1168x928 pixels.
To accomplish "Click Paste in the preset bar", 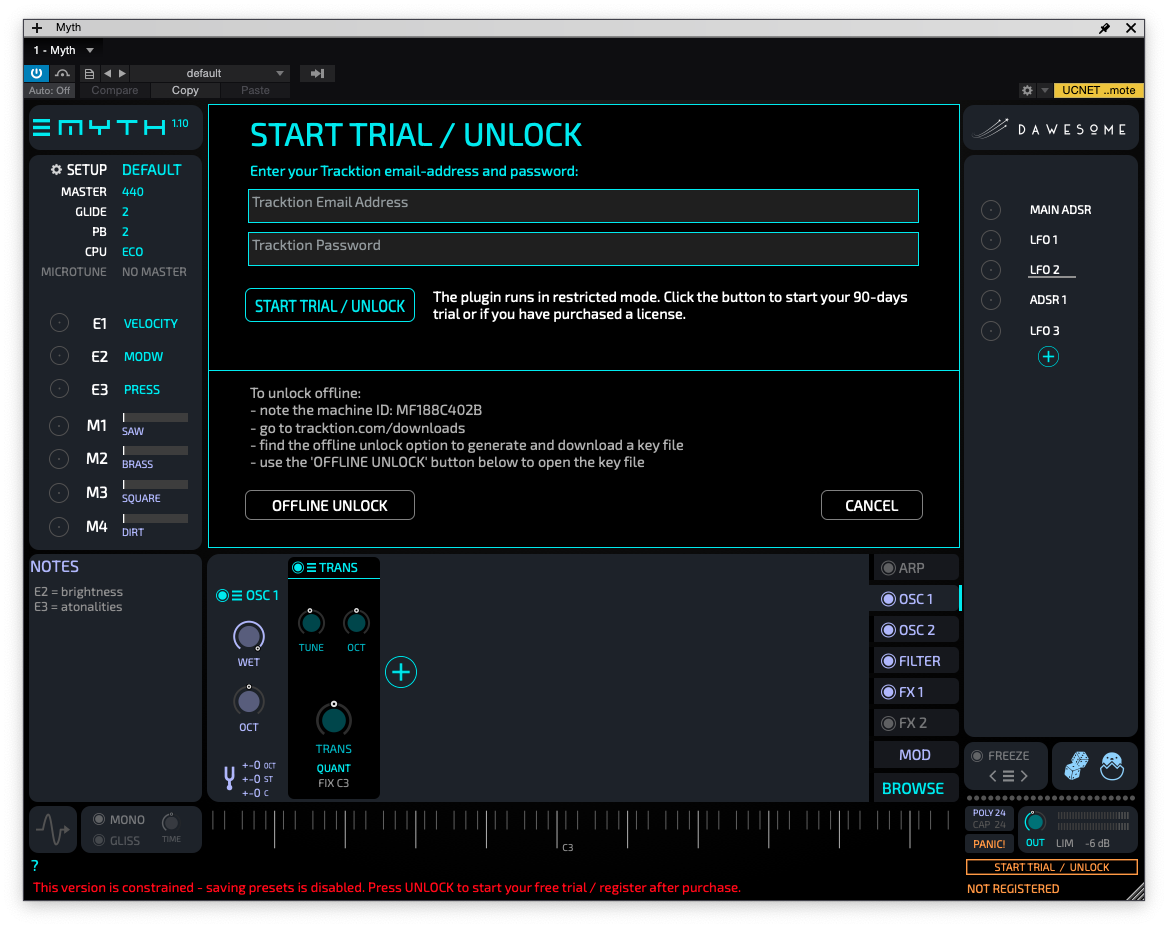I will (x=256, y=90).
